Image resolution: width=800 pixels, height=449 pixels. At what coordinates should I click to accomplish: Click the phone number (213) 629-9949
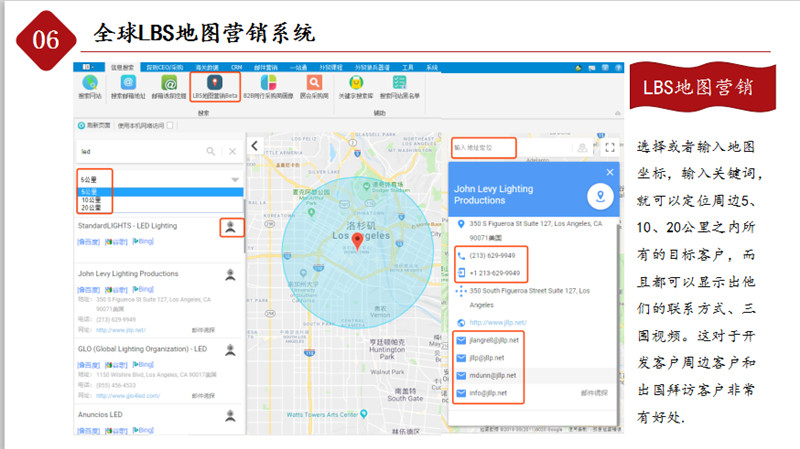pyautogui.click(x=492, y=256)
